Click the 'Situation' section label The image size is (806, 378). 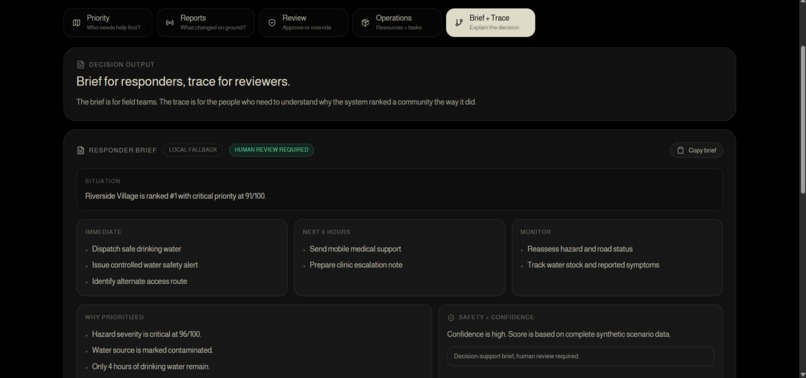(103, 181)
